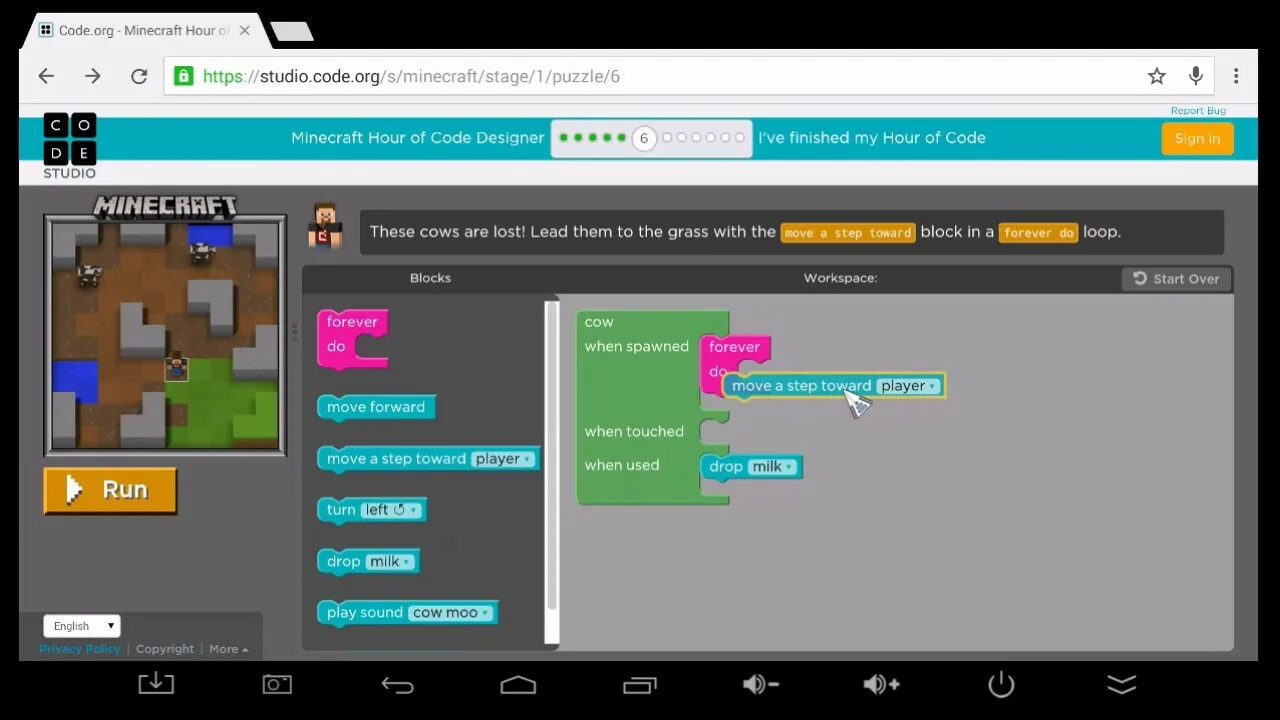Select the forever do block in toolbox

[x=352, y=339]
